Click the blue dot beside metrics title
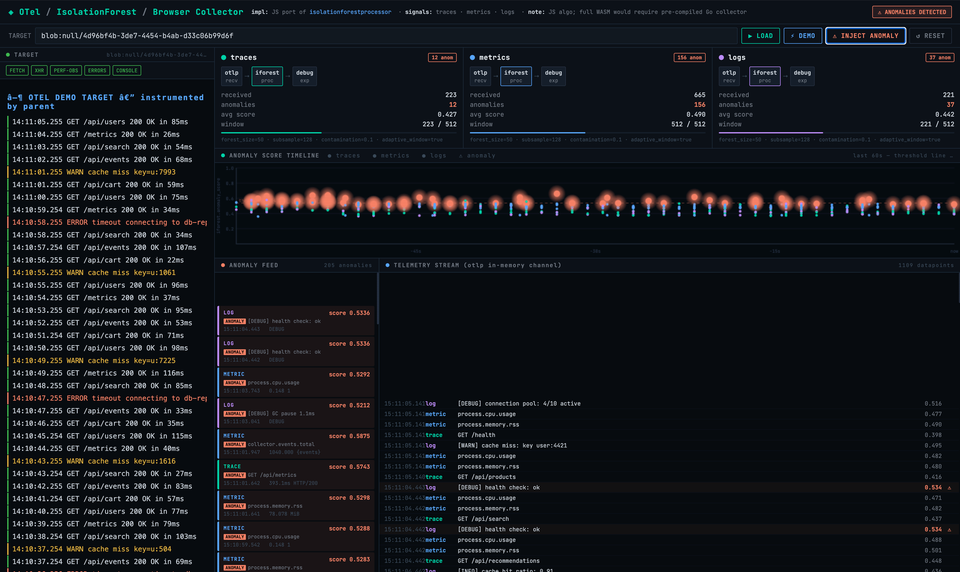Viewport: 960px width, 572px height. (472, 58)
